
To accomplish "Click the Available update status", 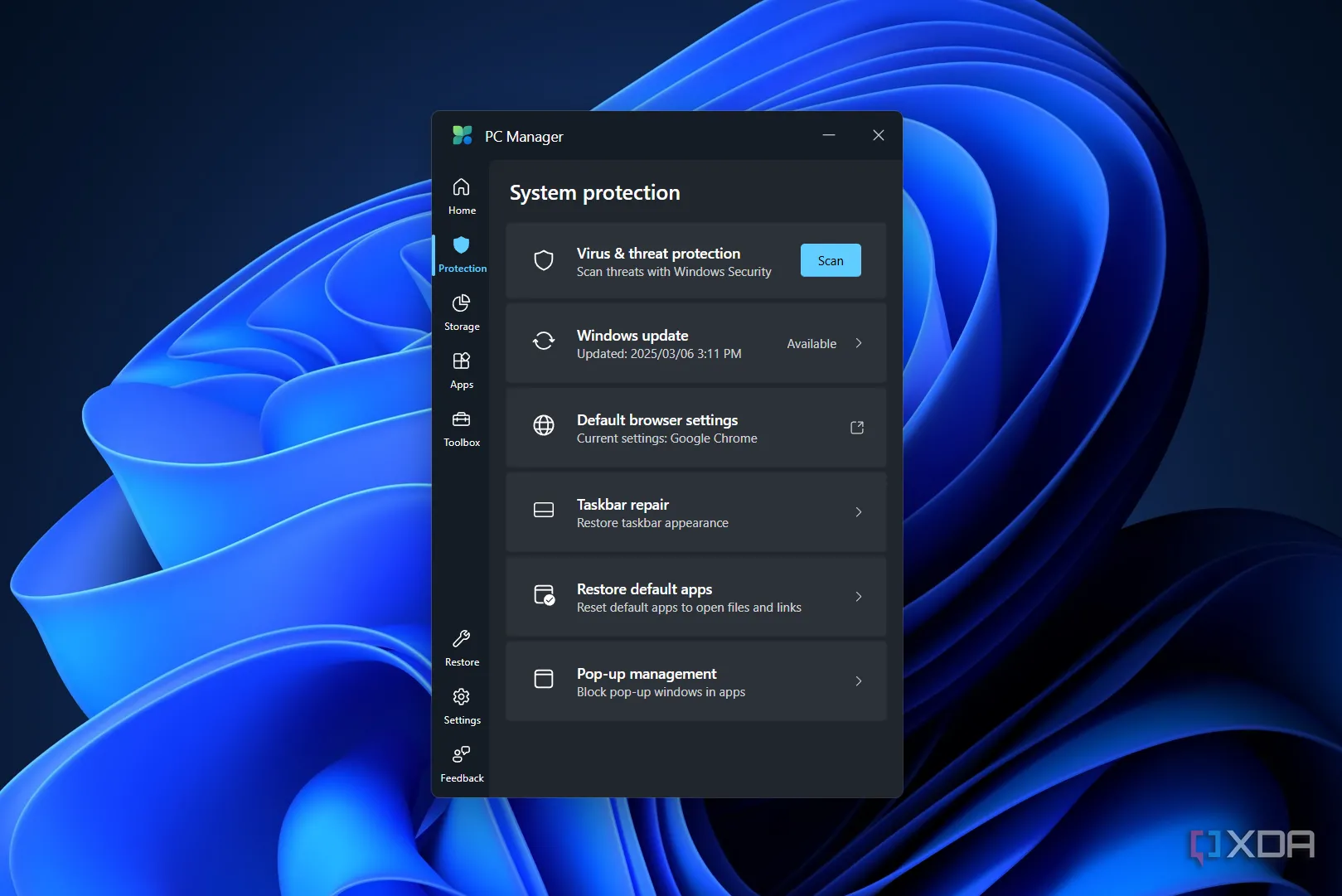I will pyautogui.click(x=811, y=344).
